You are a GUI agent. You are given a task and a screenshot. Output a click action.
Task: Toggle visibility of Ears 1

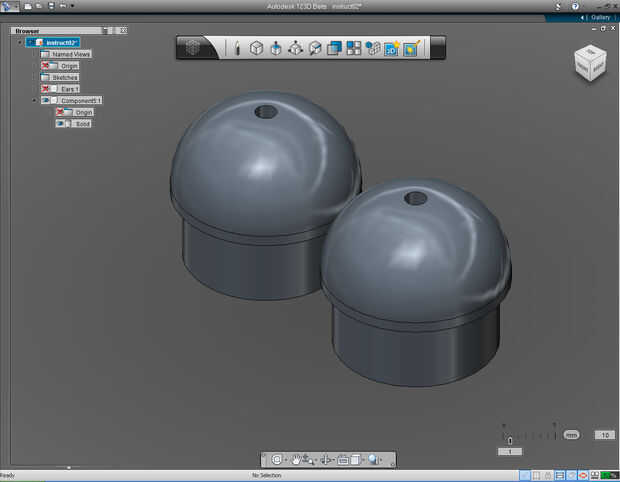click(x=45, y=89)
